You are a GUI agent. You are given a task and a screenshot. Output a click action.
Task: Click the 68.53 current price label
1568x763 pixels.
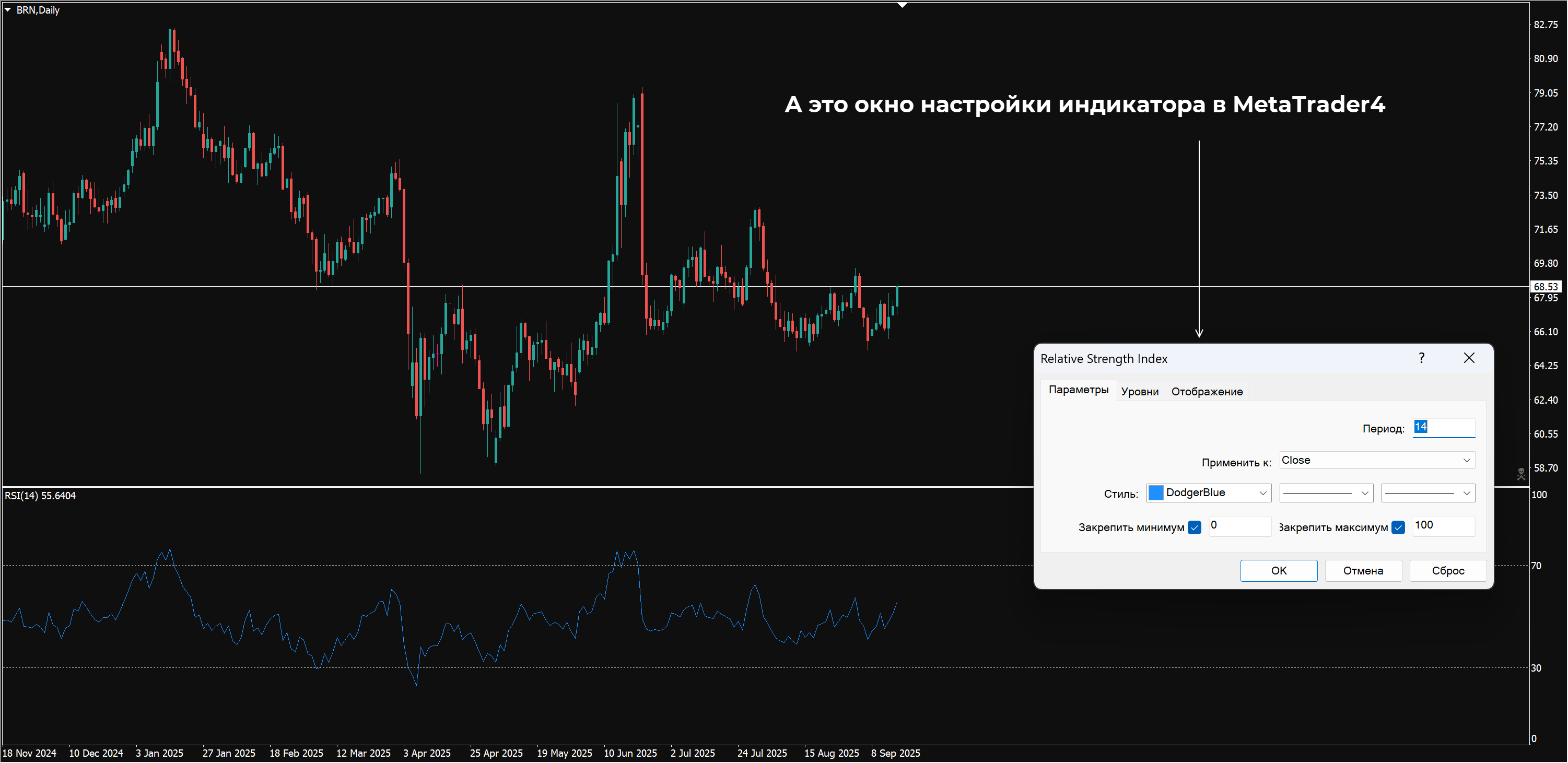[x=1545, y=287]
